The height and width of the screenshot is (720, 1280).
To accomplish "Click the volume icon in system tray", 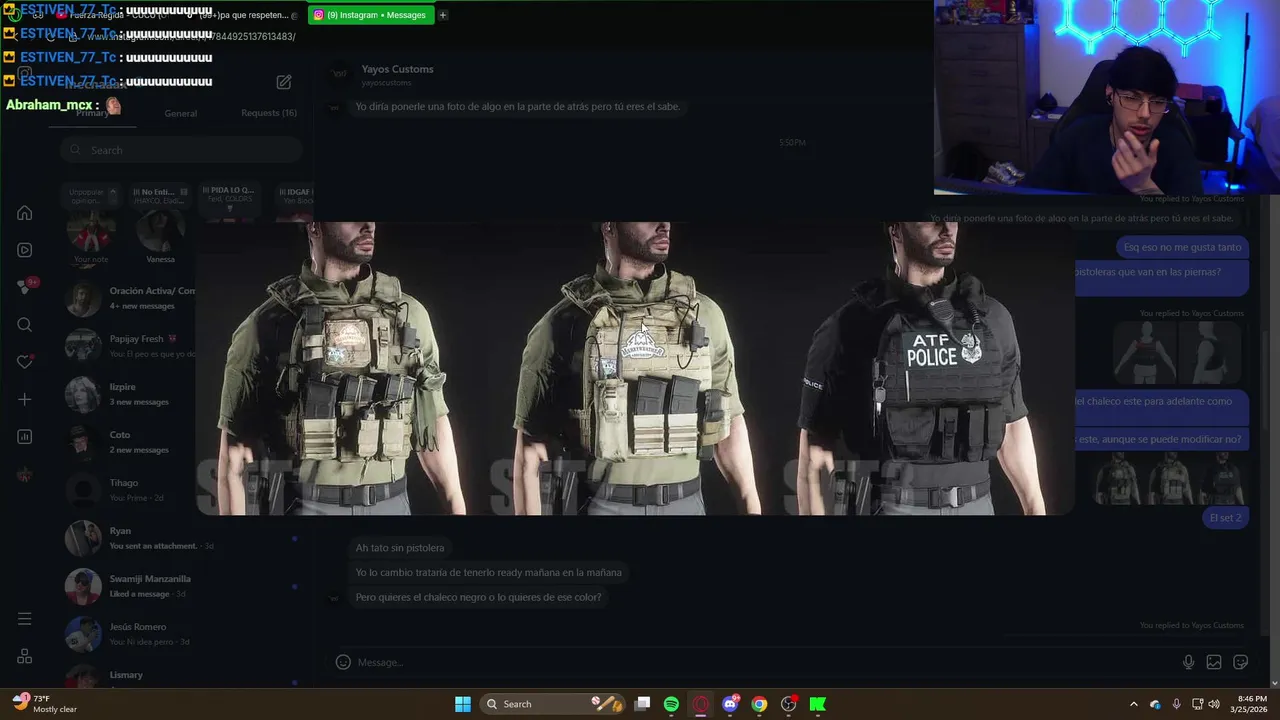I will pyautogui.click(x=1214, y=704).
